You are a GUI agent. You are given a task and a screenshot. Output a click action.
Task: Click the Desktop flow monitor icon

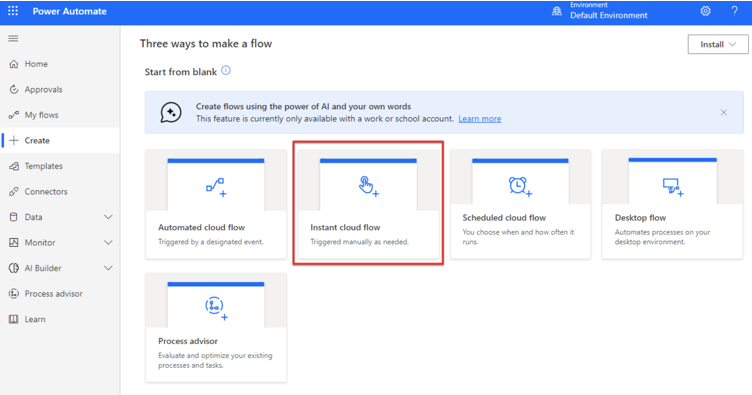point(673,187)
